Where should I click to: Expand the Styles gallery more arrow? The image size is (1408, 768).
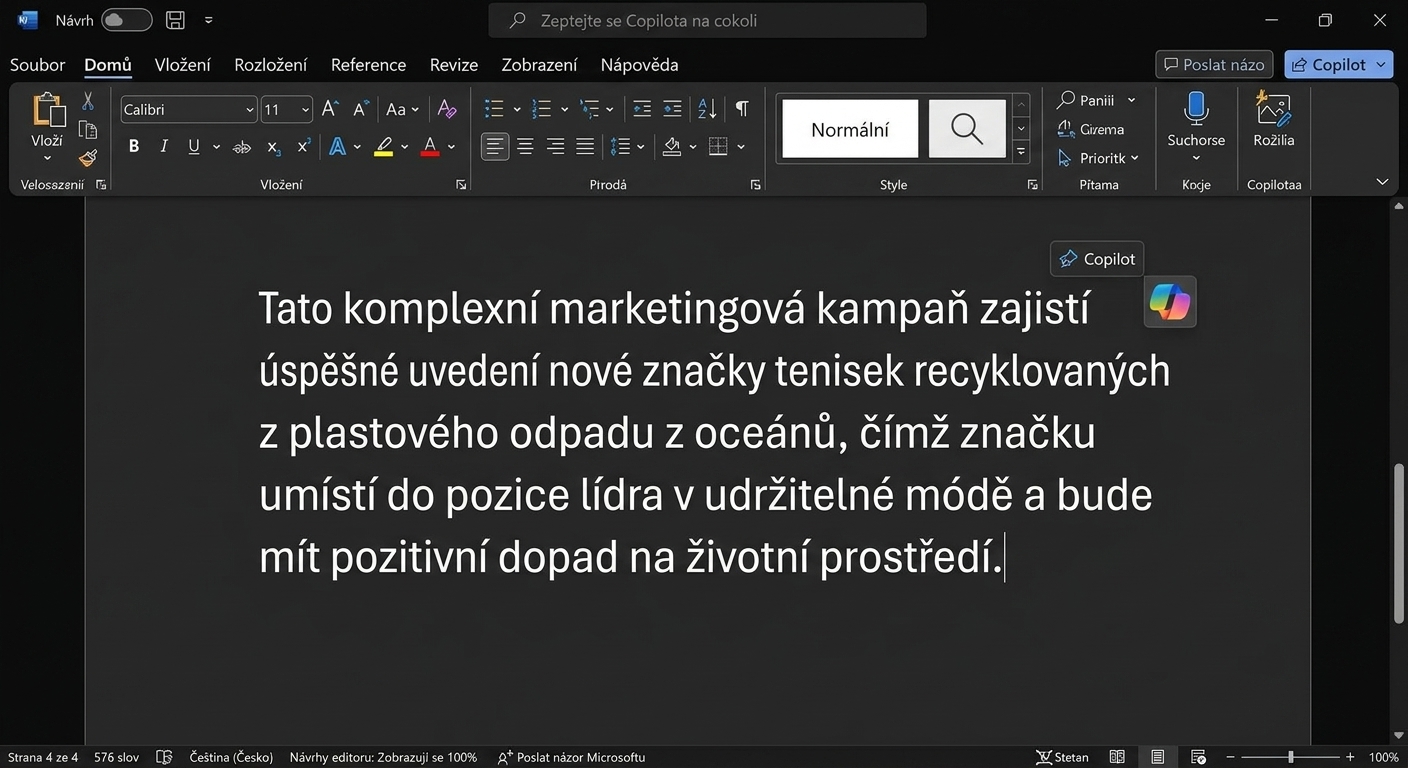click(x=1021, y=152)
